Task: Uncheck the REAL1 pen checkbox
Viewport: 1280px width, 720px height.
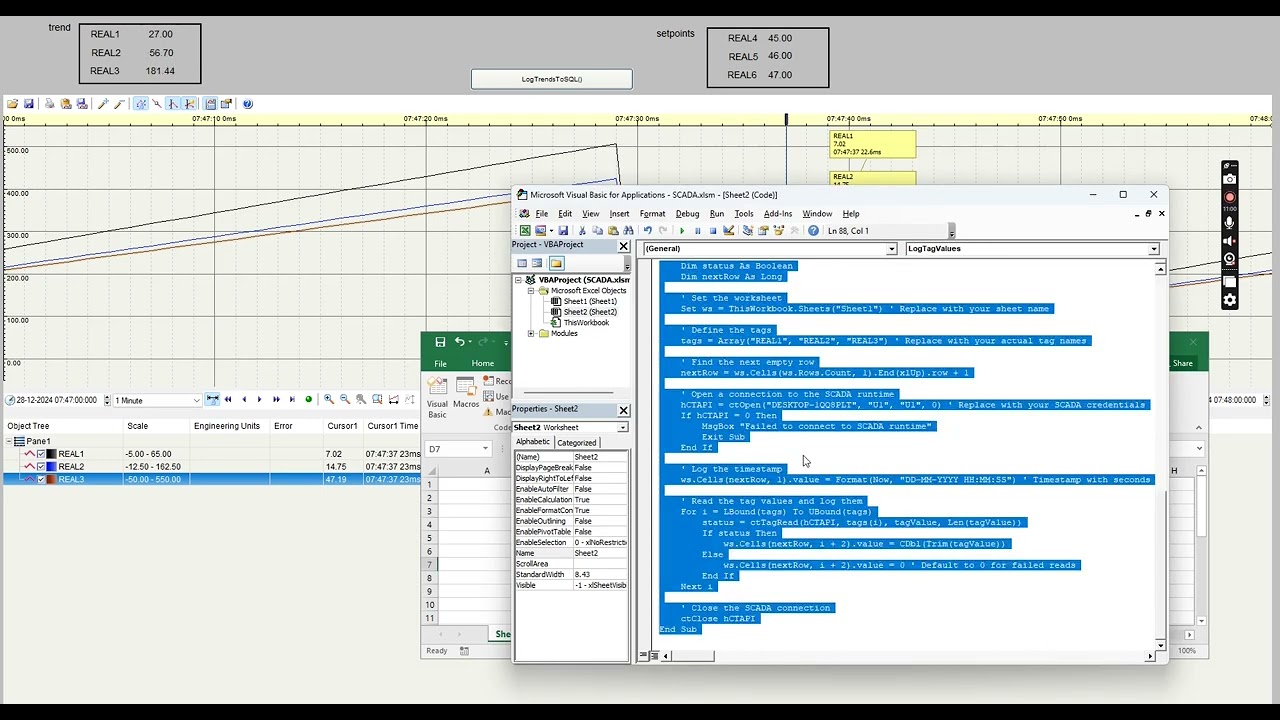Action: coord(41,454)
